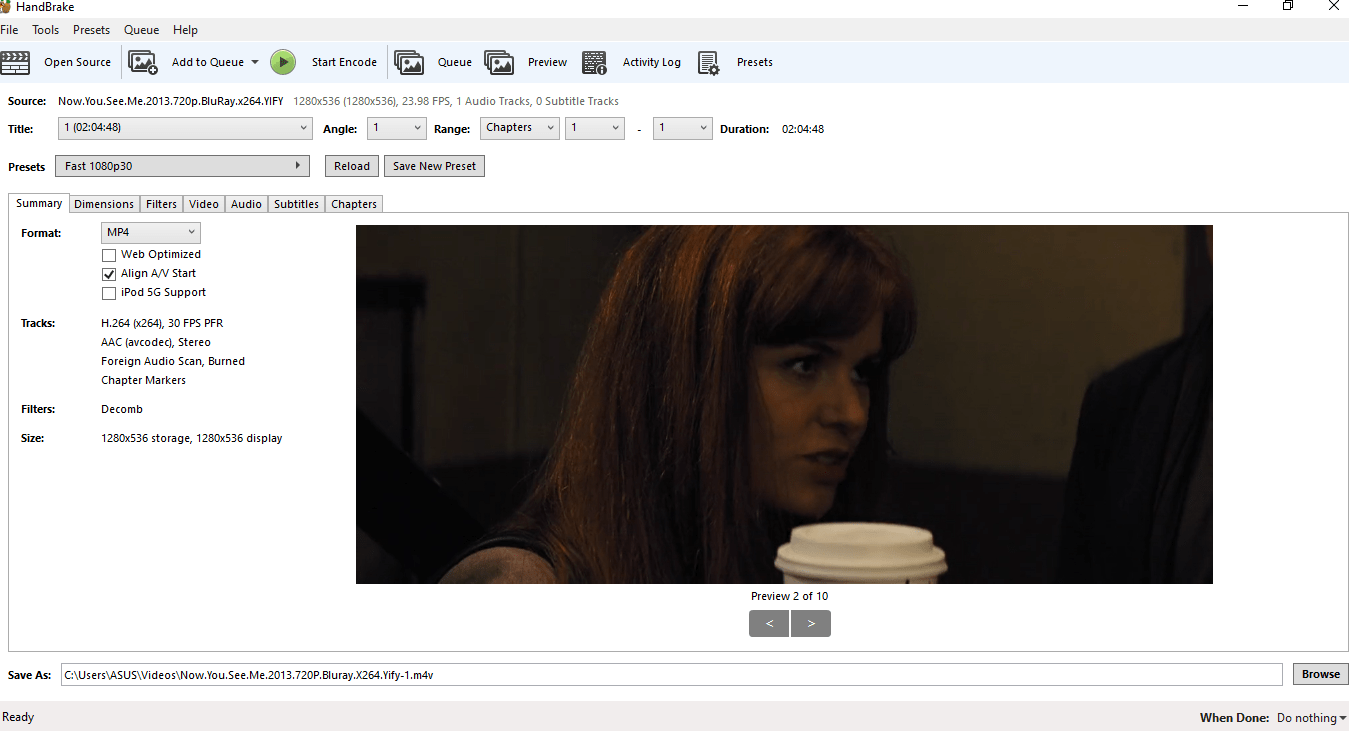Show the next preview image
This screenshot has width=1349, height=731.
pyautogui.click(x=810, y=623)
